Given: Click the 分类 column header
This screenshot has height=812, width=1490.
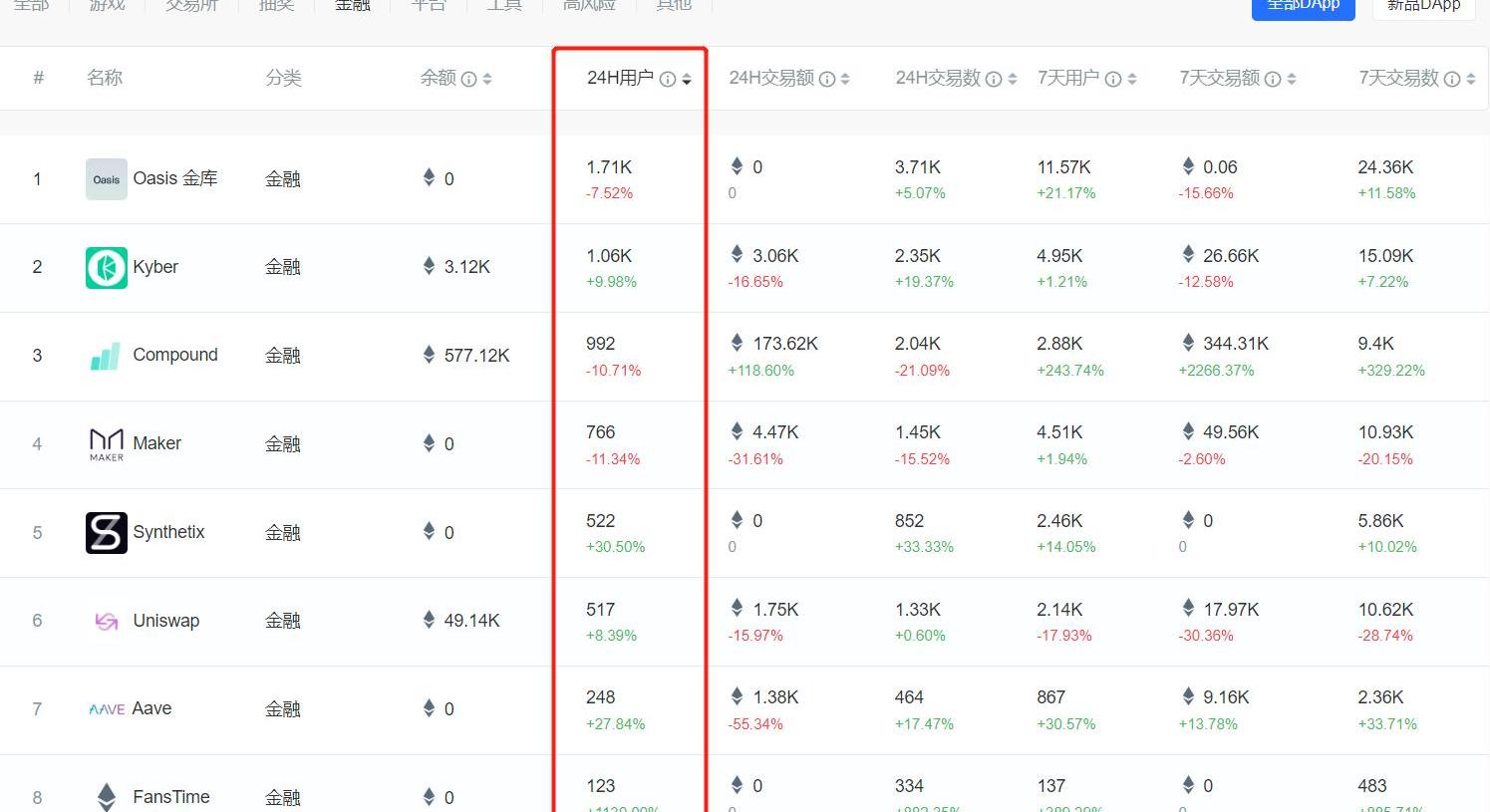Looking at the screenshot, I should (284, 78).
